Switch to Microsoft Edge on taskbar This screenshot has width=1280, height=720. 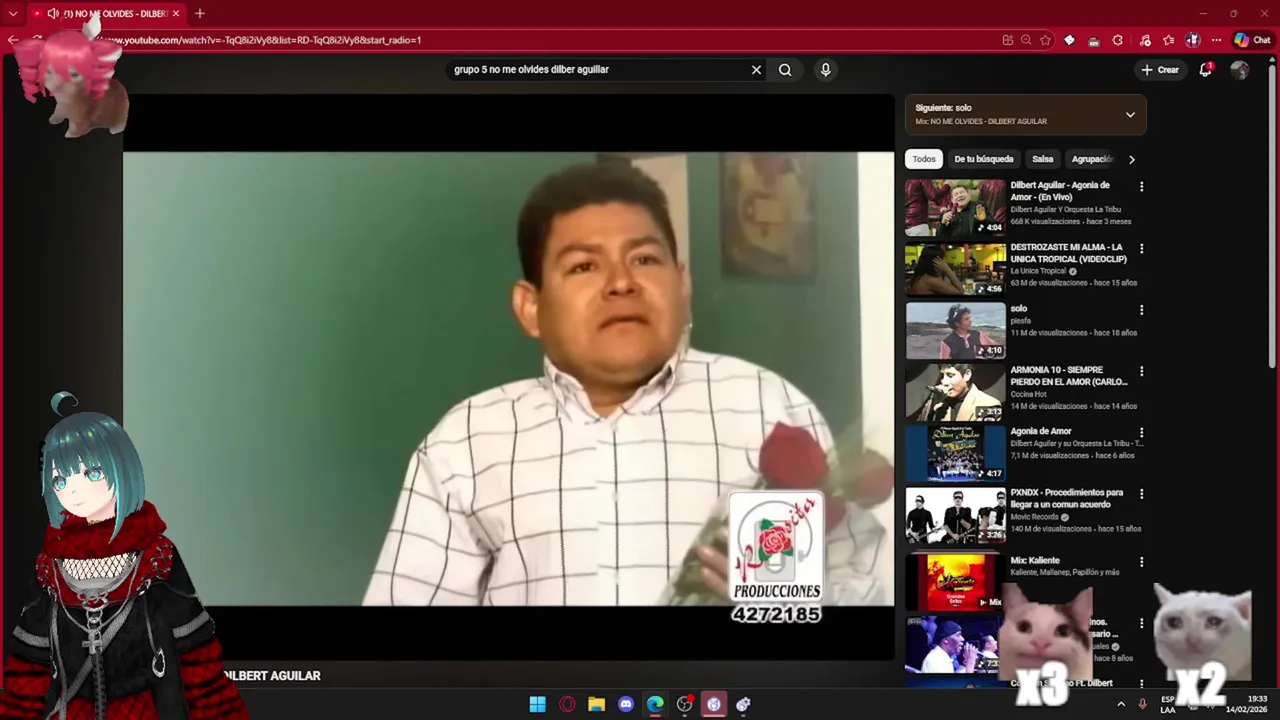pos(655,704)
